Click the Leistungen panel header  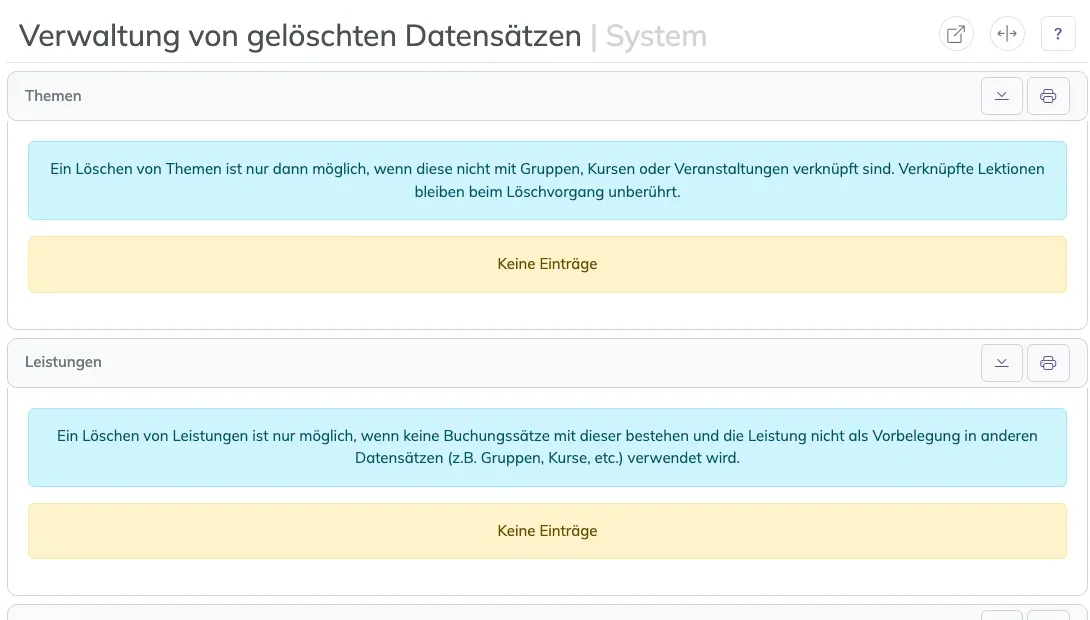(x=547, y=363)
